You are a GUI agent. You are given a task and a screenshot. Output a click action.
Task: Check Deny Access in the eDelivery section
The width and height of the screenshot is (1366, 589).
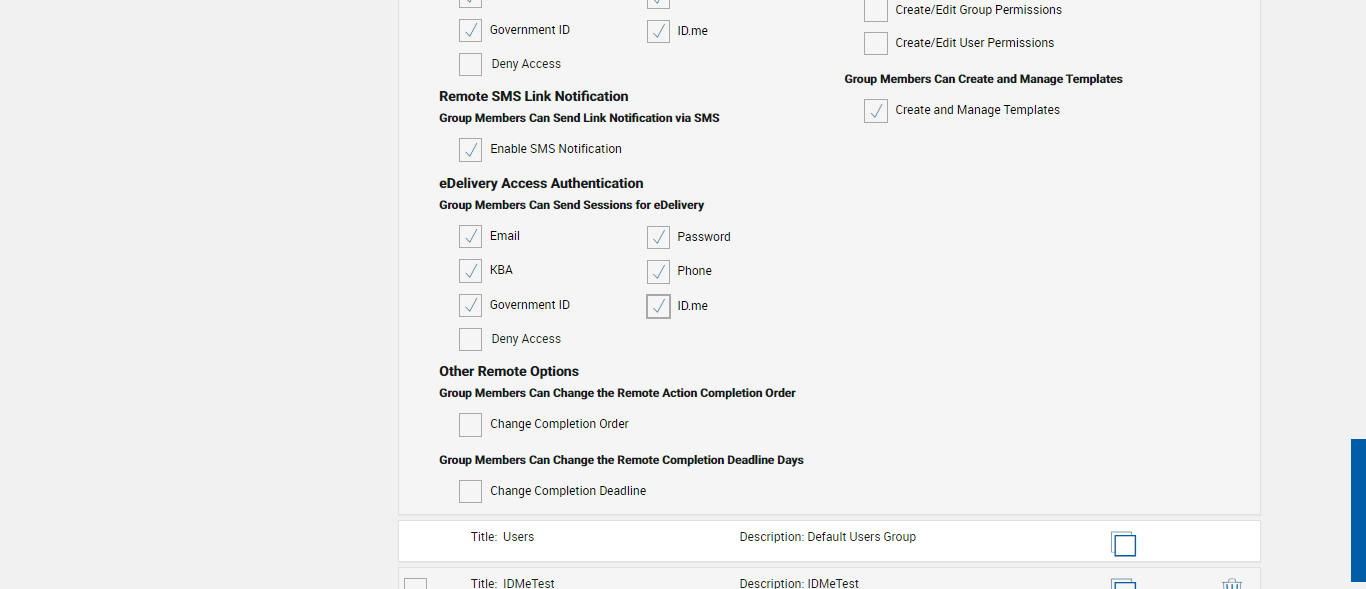coord(470,339)
